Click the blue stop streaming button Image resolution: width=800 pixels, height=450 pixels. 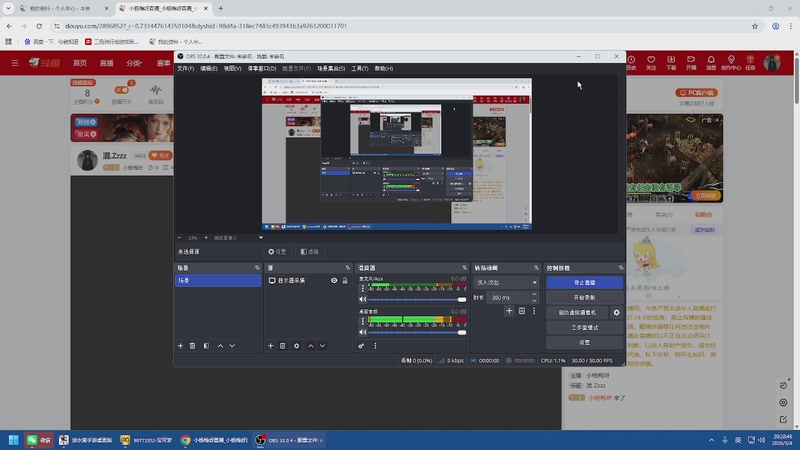point(584,282)
